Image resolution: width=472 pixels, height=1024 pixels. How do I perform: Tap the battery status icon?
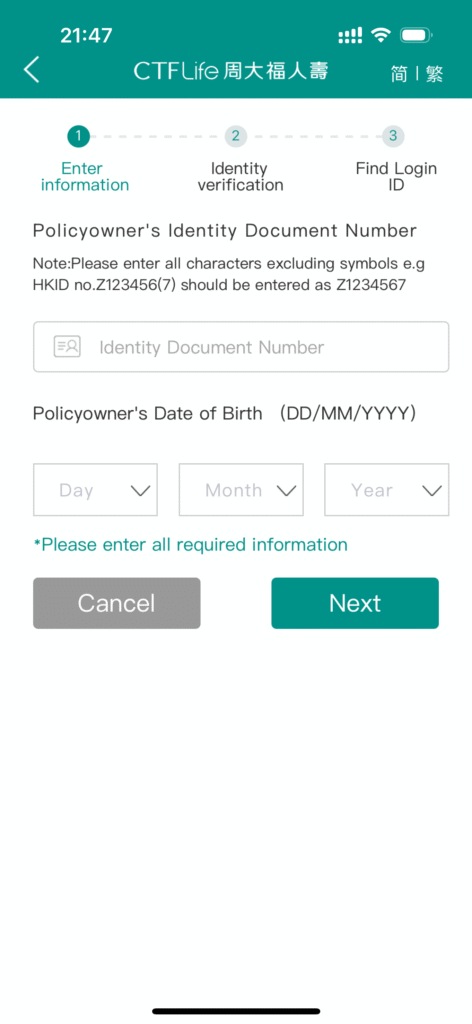(416, 35)
